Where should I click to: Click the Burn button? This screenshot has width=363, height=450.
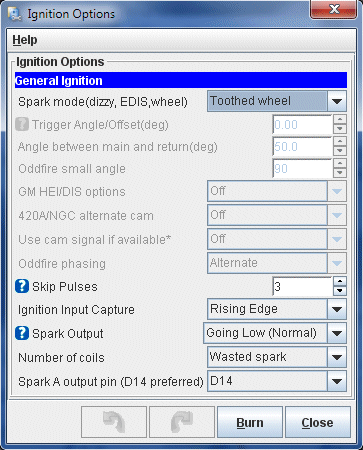point(250,422)
